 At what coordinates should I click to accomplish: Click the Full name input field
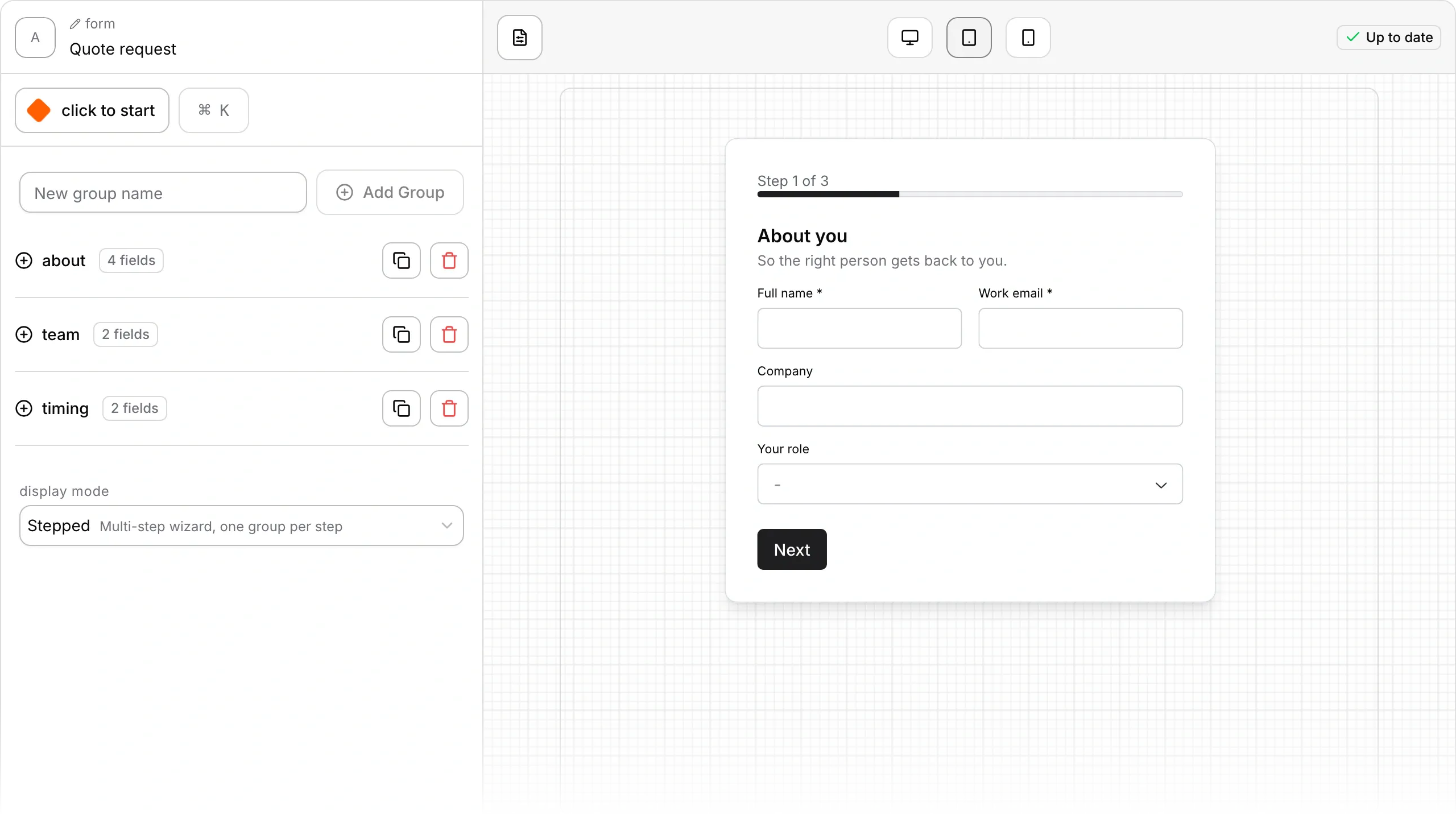[x=859, y=328]
